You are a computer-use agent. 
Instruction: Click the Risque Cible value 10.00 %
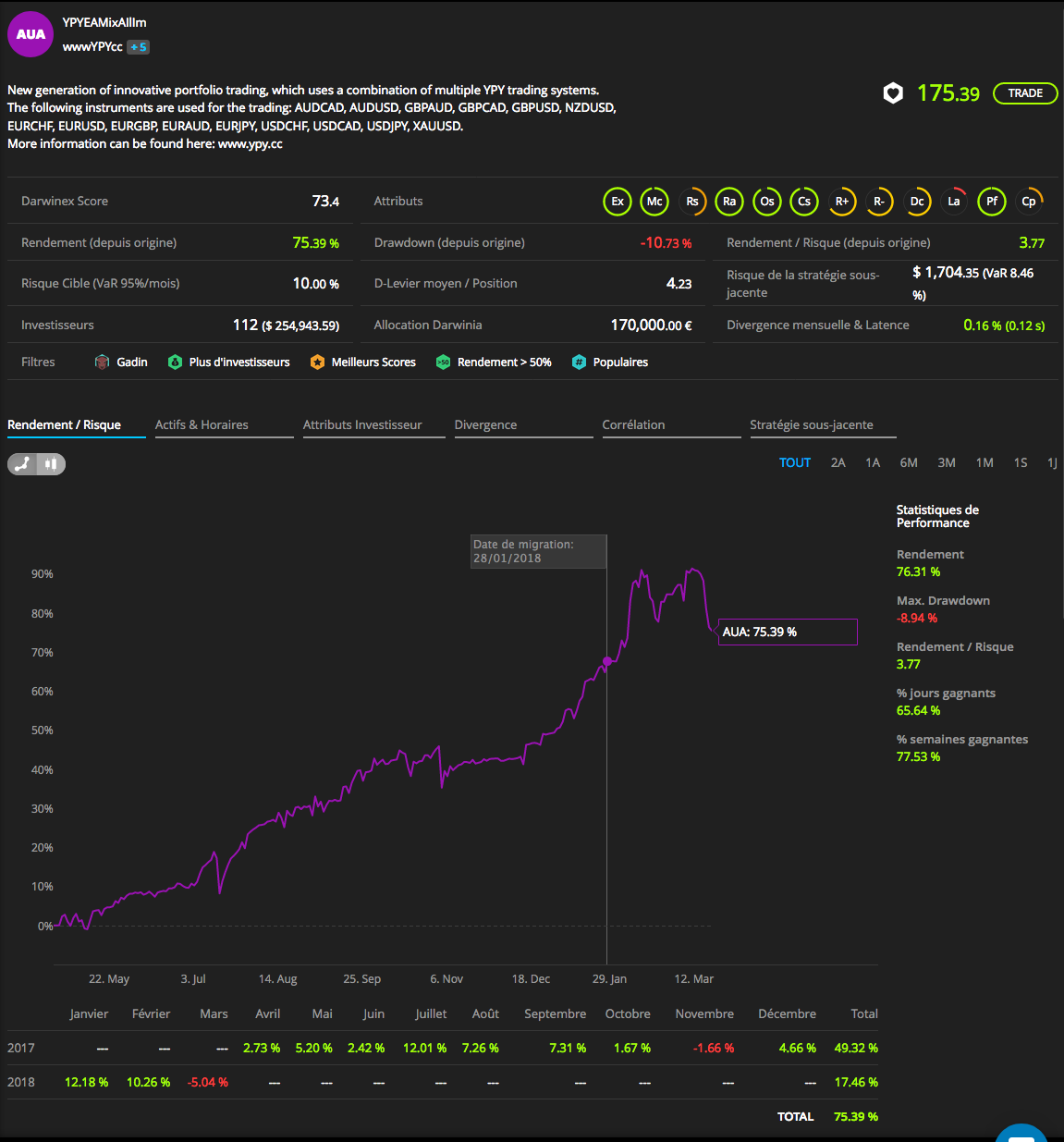tap(316, 283)
